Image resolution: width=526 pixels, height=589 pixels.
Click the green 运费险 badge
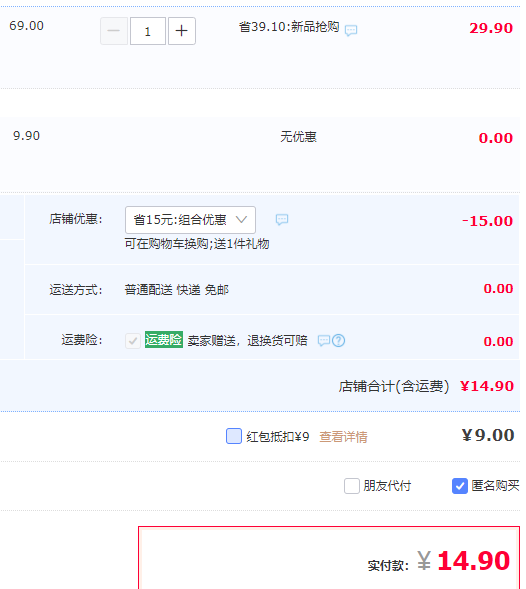point(164,340)
